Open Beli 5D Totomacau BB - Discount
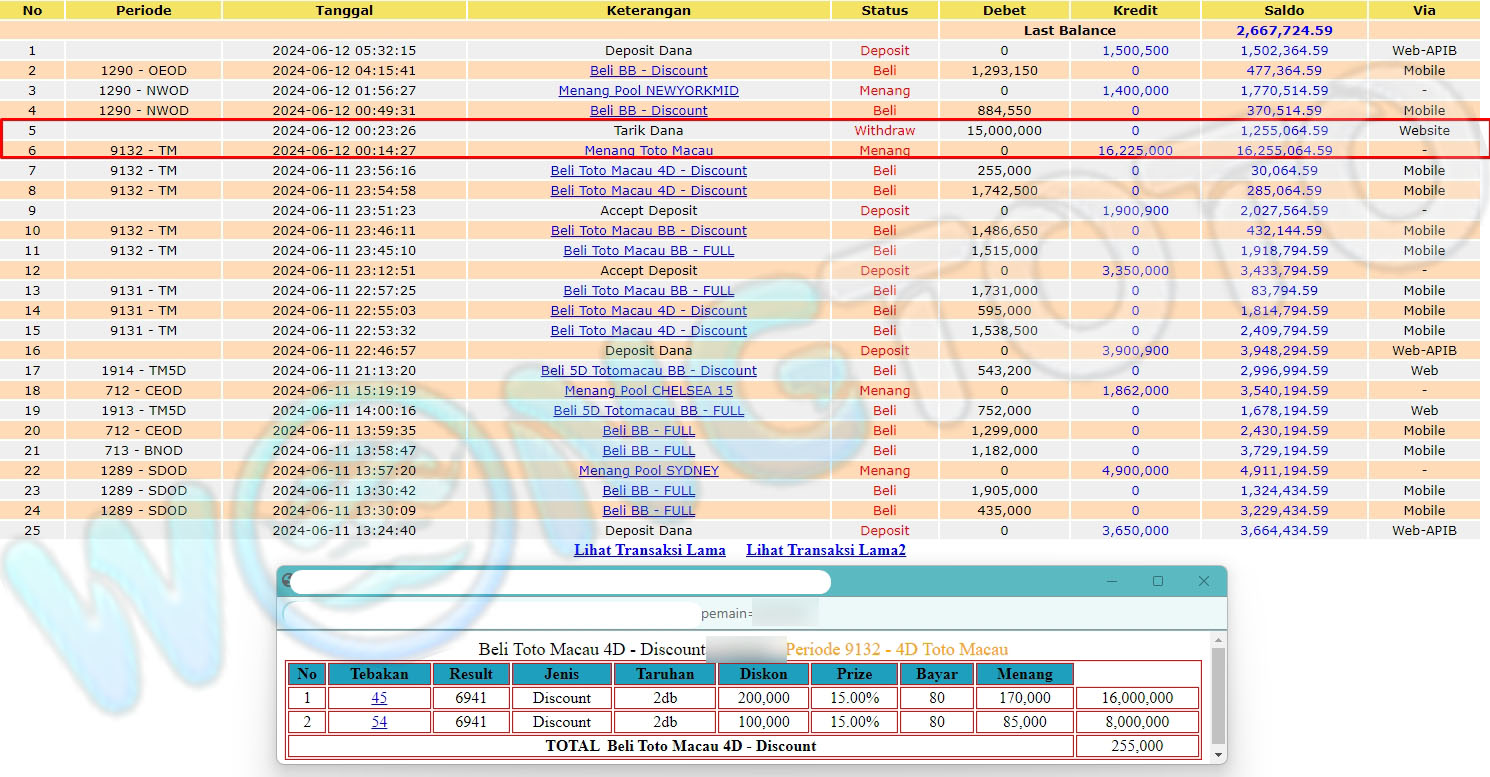This screenshot has width=1490, height=777. tap(648, 371)
